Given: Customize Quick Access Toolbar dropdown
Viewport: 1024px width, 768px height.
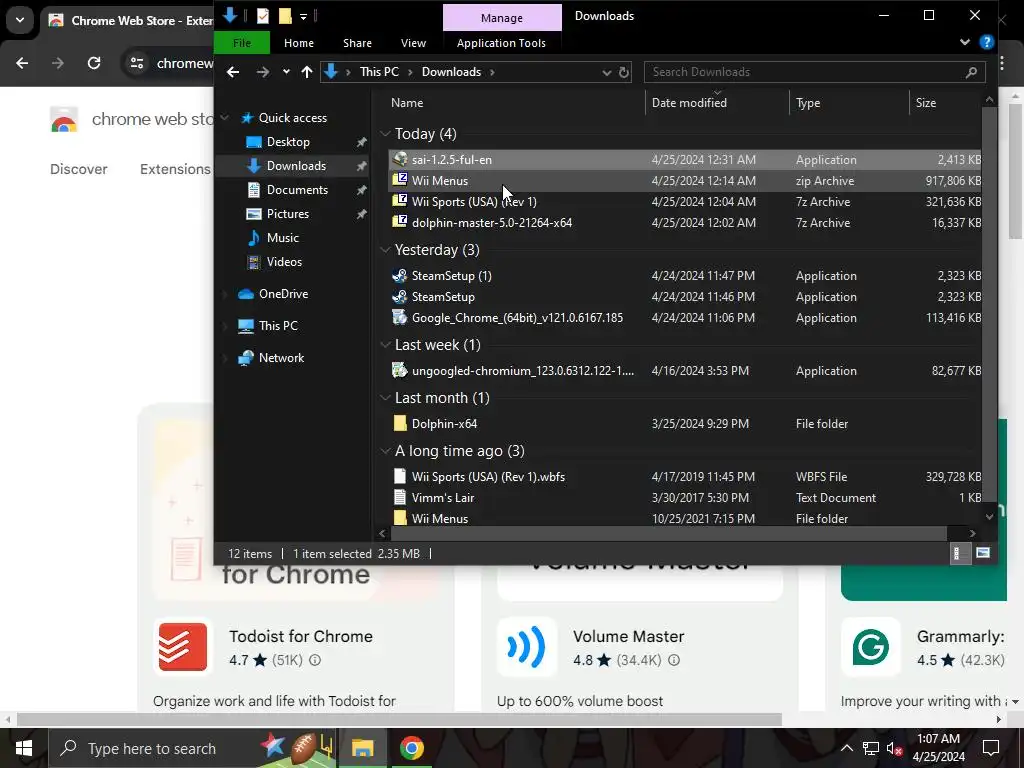Looking at the screenshot, I should coord(304,16).
